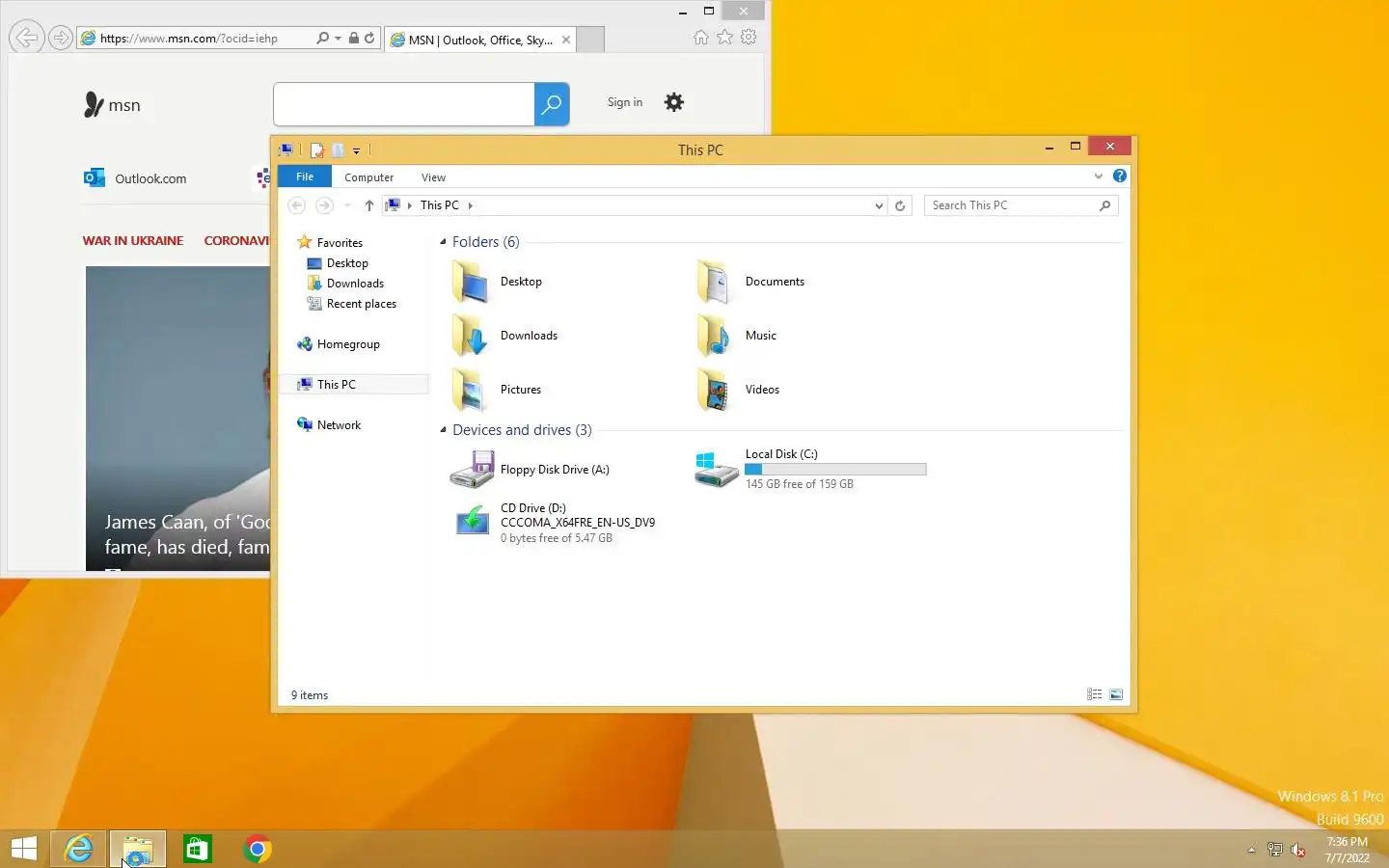Collapse the Folders (6) group
This screenshot has height=868, width=1389.
pos(444,242)
